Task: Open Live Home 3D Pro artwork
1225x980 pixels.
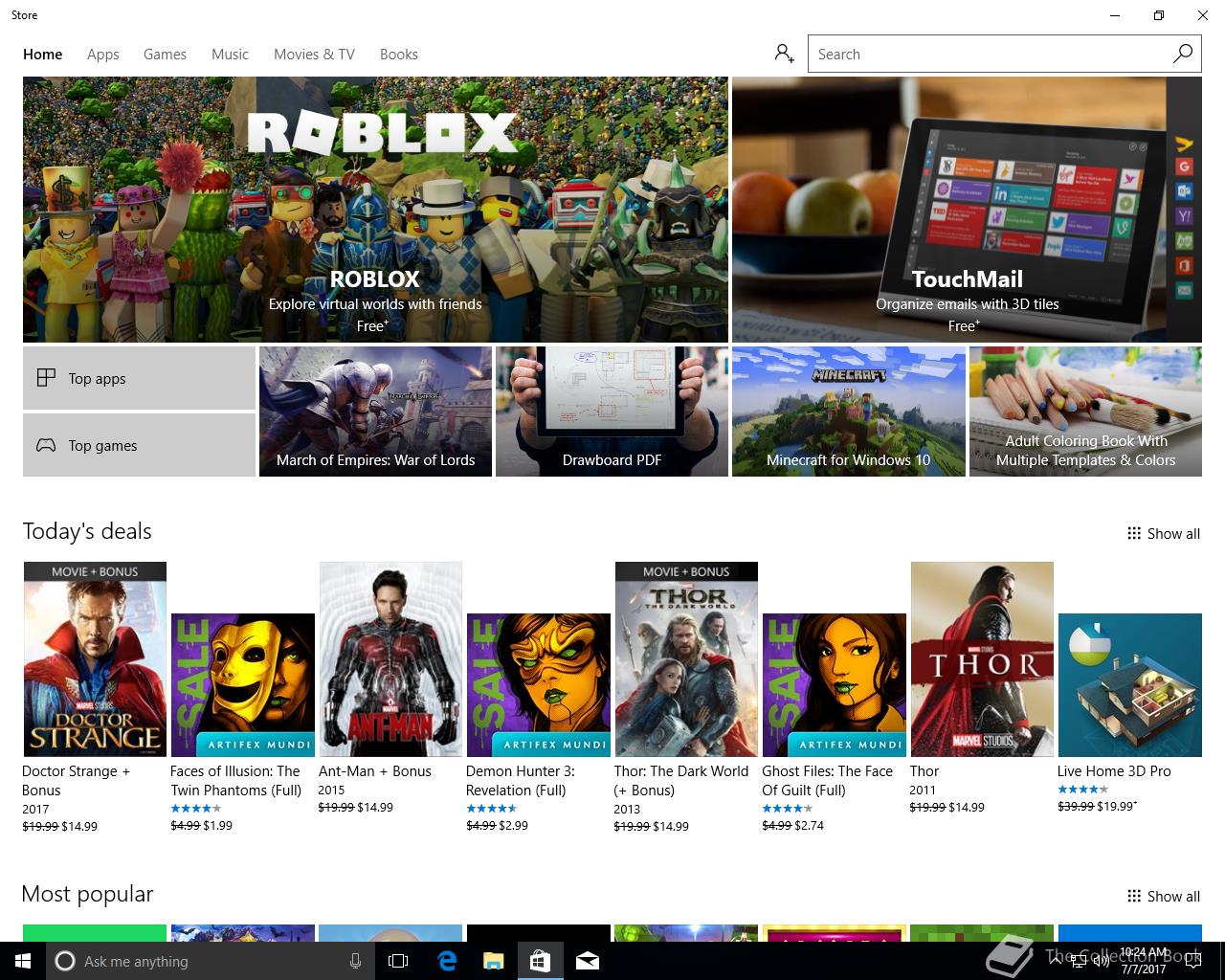Action: pos(1129,685)
